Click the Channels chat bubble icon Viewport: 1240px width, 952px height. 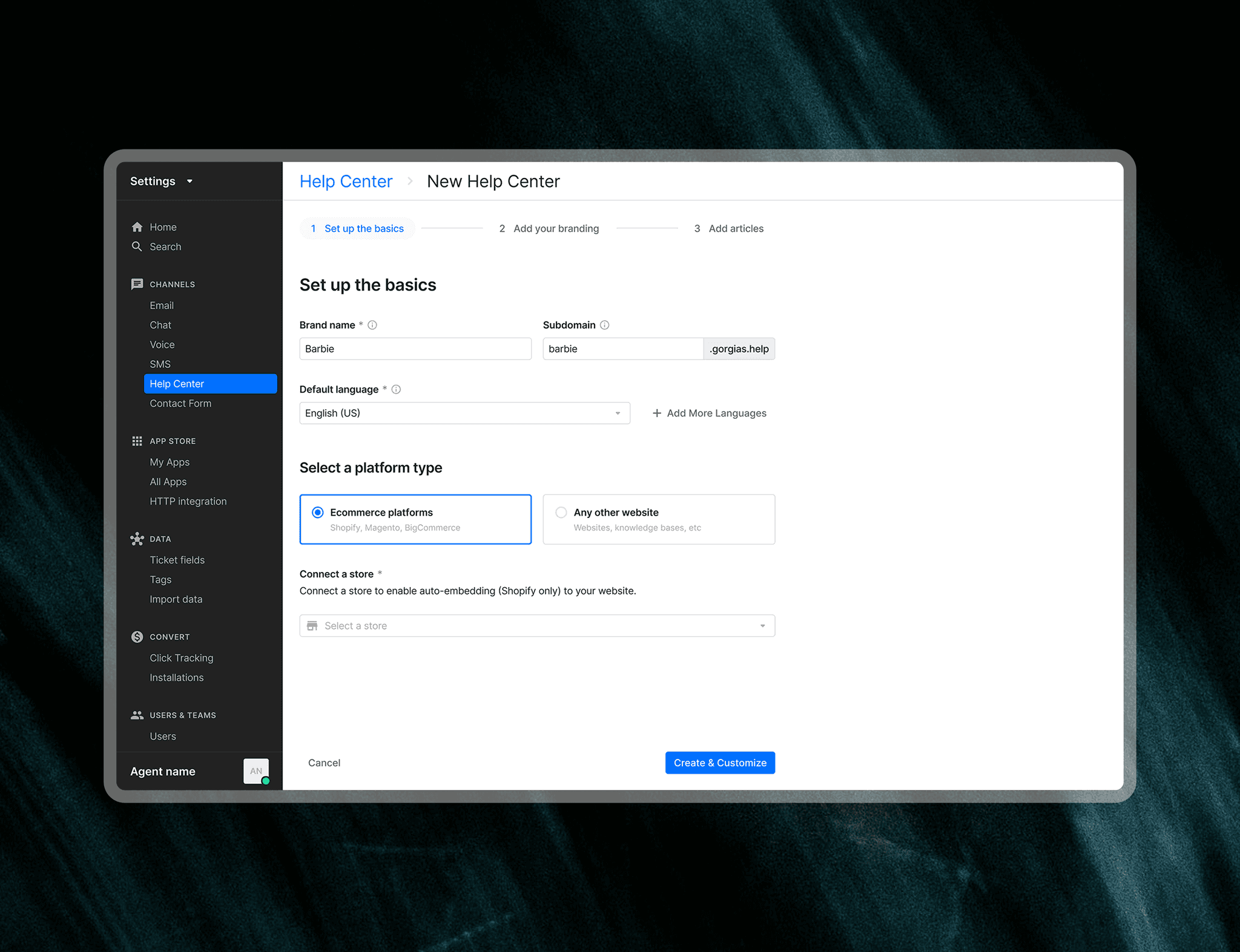tap(137, 284)
